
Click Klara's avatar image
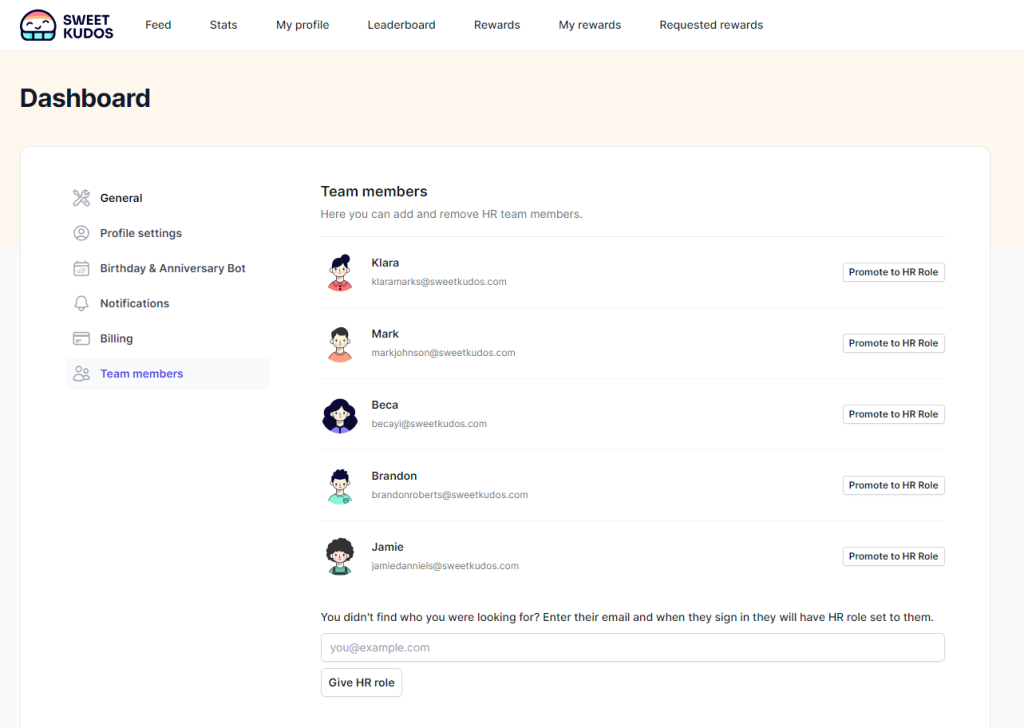point(340,272)
